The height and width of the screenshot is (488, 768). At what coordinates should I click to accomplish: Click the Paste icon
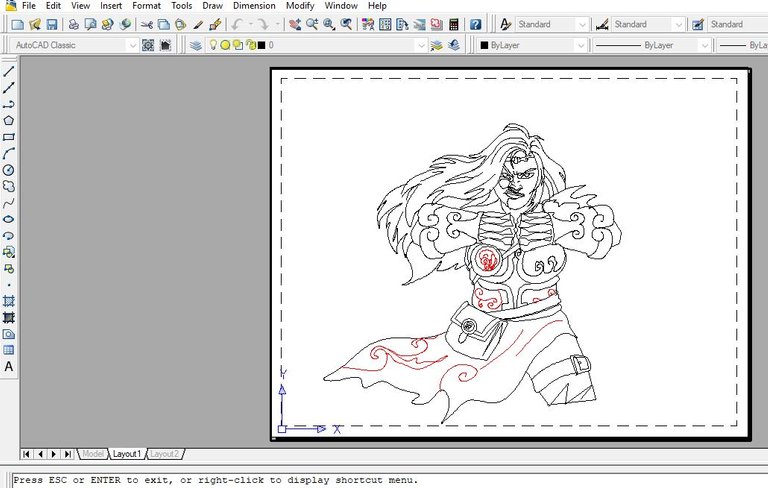pos(181,24)
